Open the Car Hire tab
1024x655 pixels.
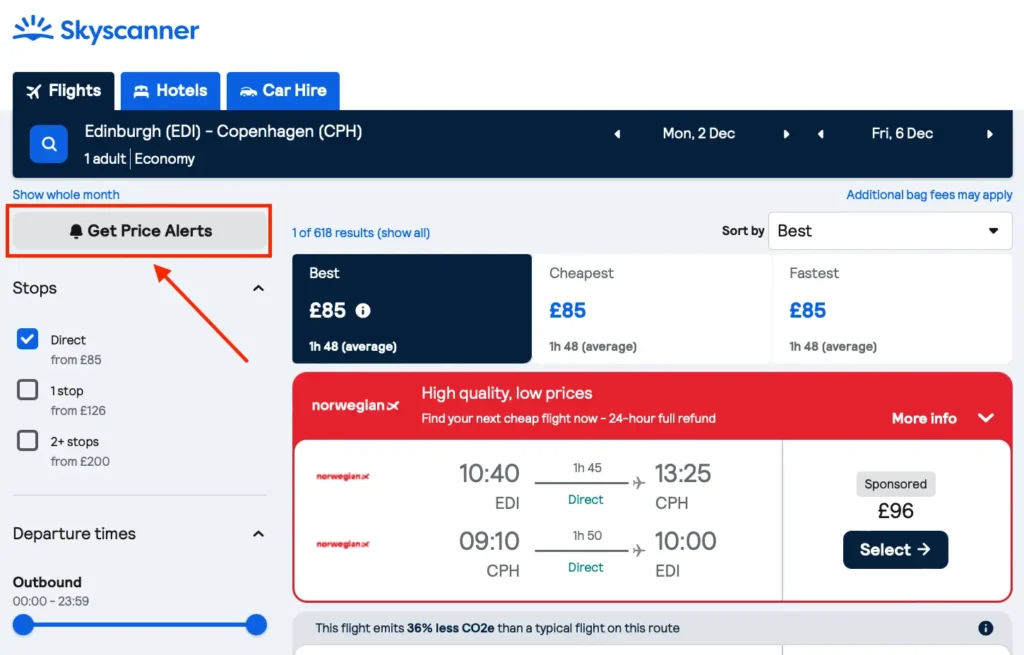coord(283,90)
